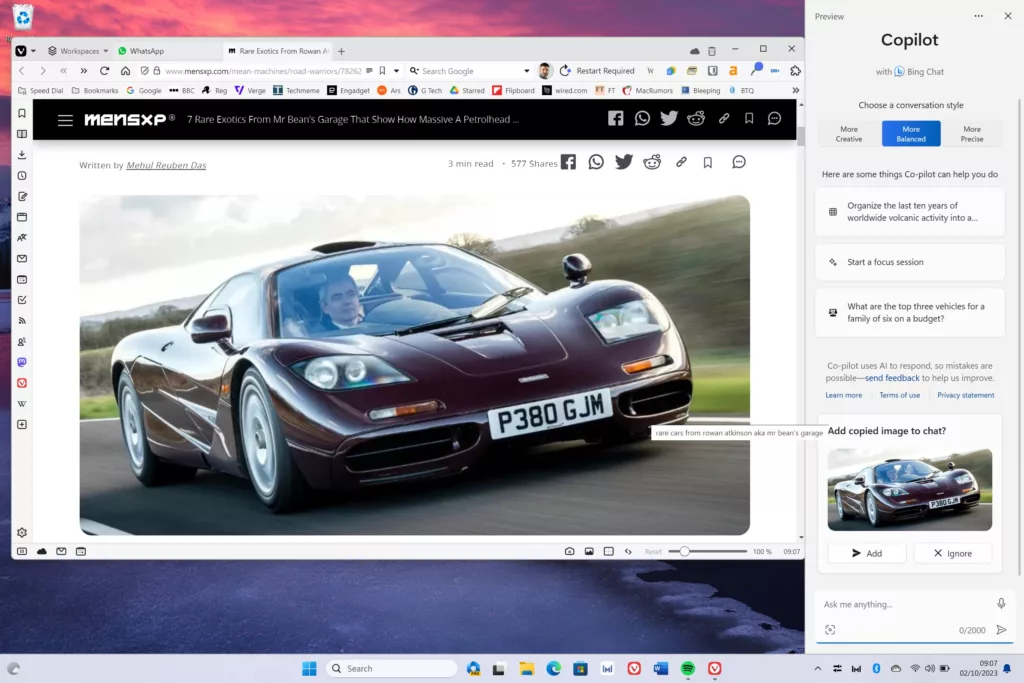Viewport: 1024px width, 683px height.
Task: Open bookmark dropdown arrow in address bar
Action: (396, 71)
